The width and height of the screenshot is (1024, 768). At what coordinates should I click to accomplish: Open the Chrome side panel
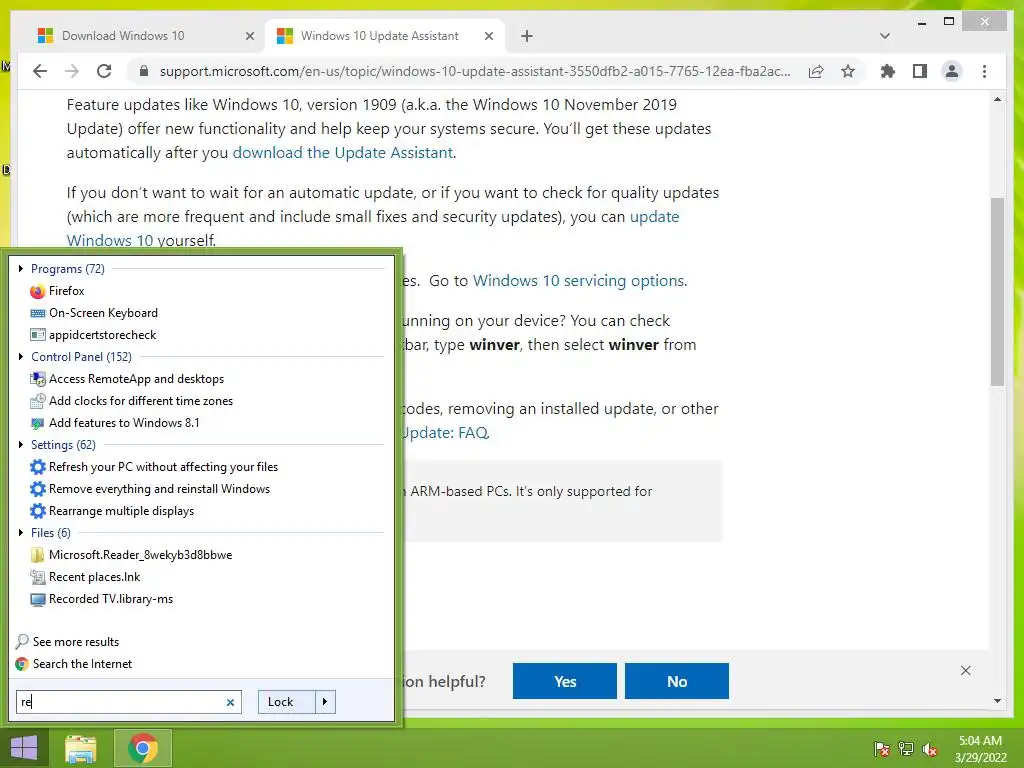click(x=920, y=71)
